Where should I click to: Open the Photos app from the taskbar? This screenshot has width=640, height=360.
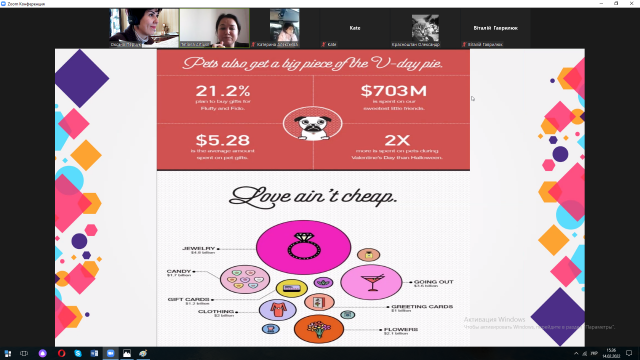[x=127, y=353]
